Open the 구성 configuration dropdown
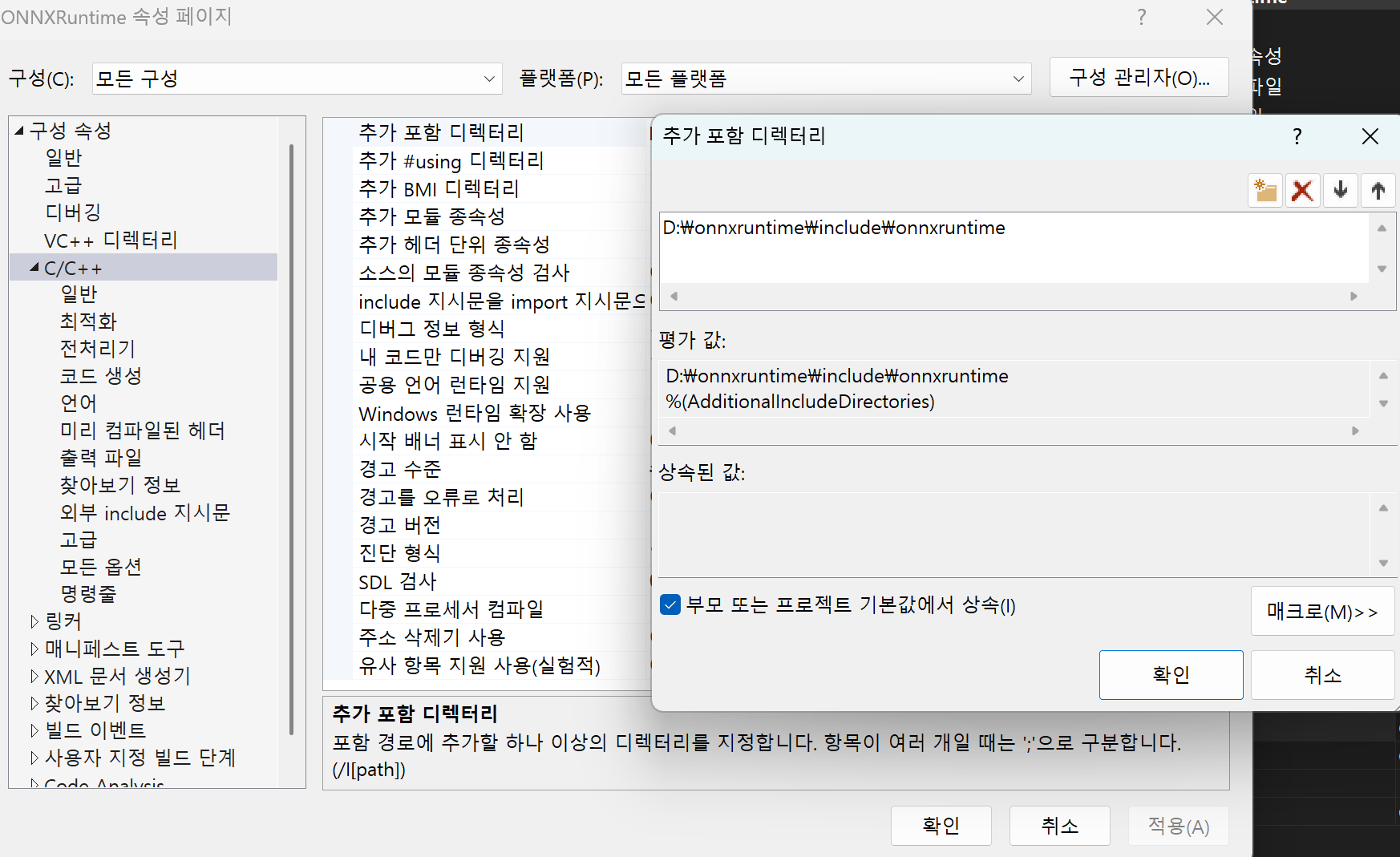This screenshot has height=857, width=1400. point(297,79)
